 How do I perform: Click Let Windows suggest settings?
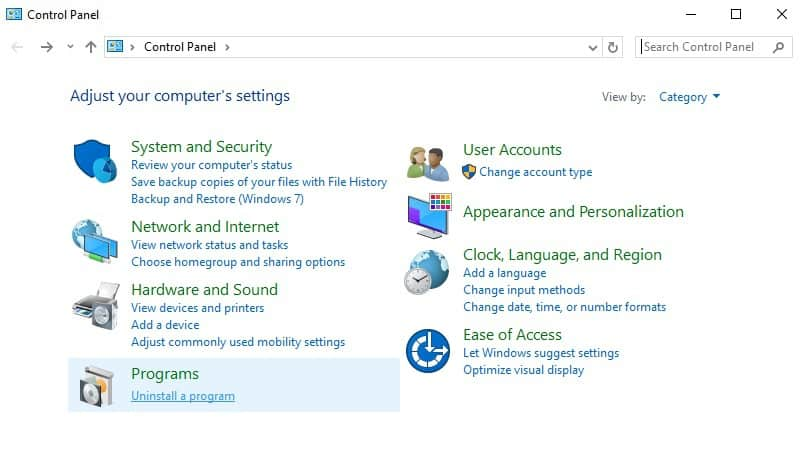[541, 353]
